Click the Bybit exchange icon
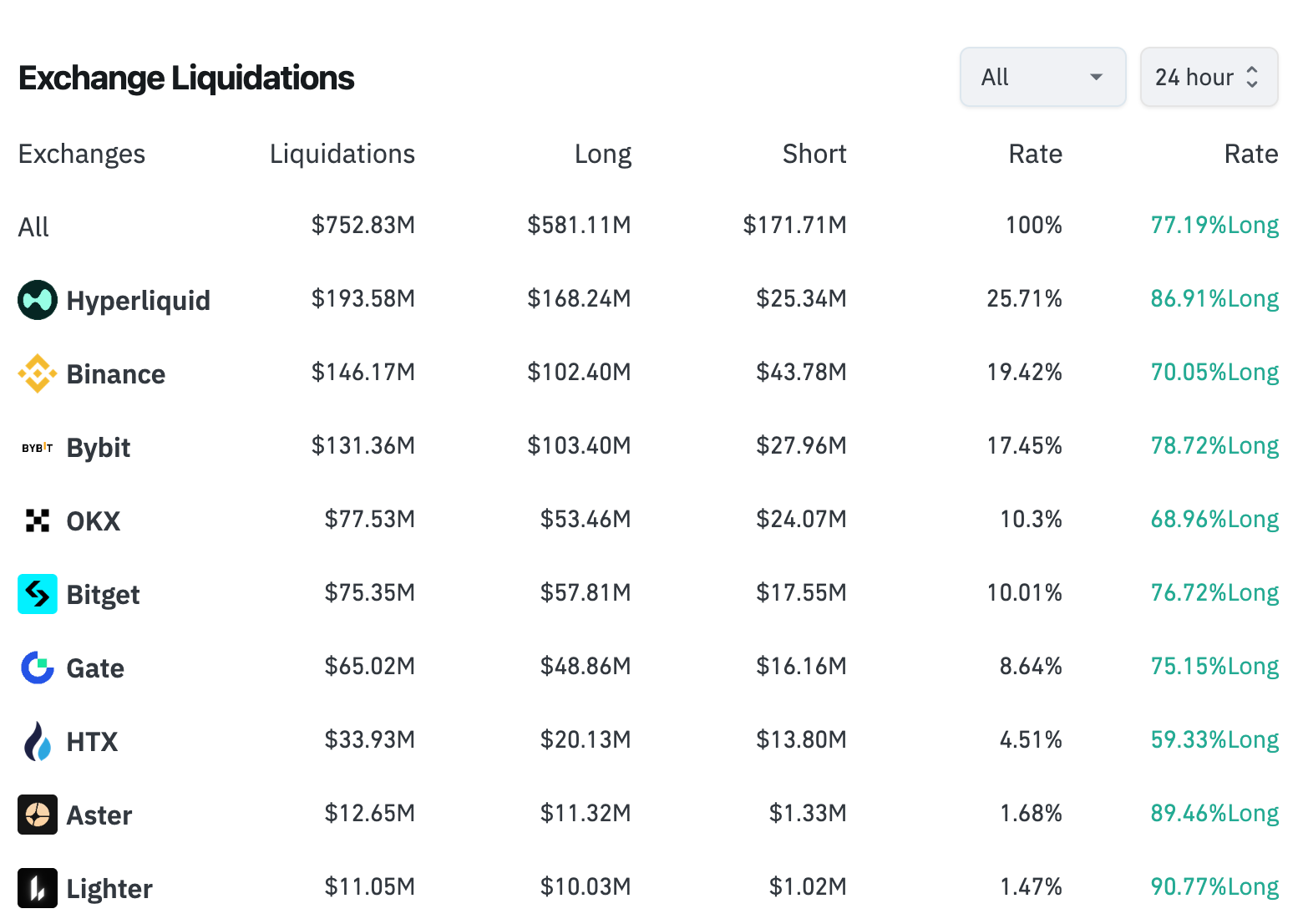 pyautogui.click(x=37, y=446)
